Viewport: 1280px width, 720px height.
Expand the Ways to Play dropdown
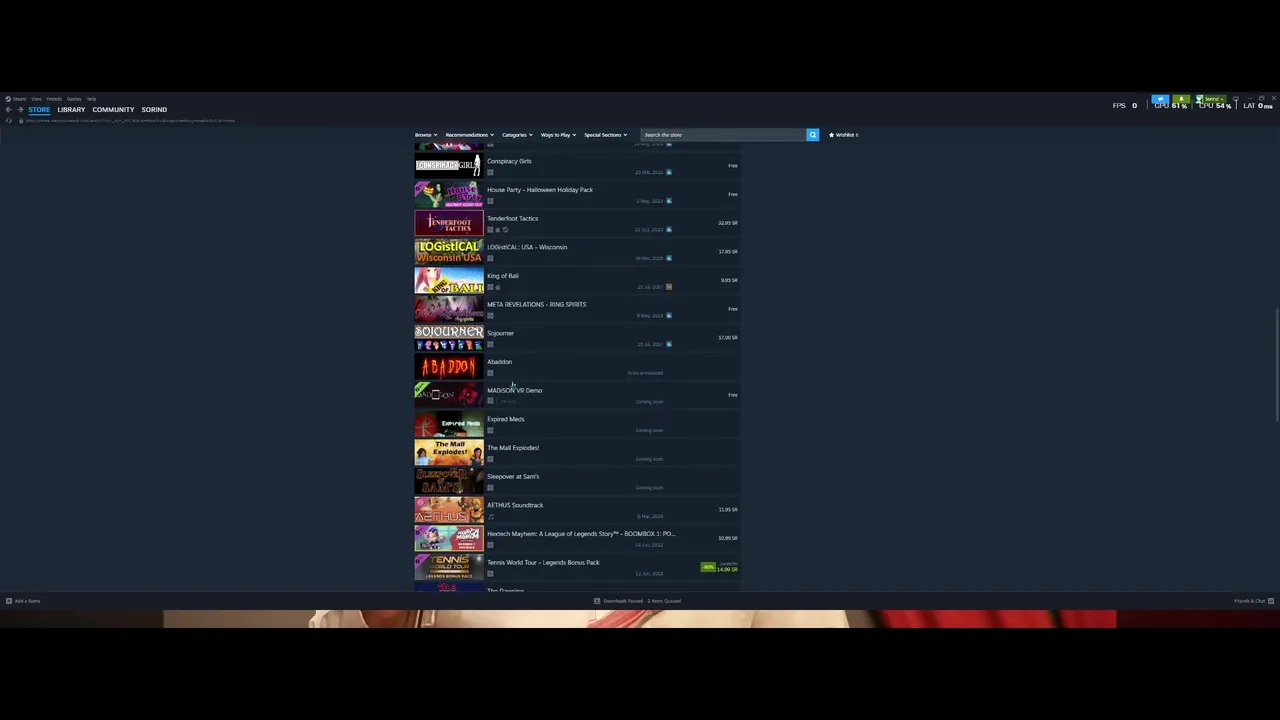click(x=558, y=135)
